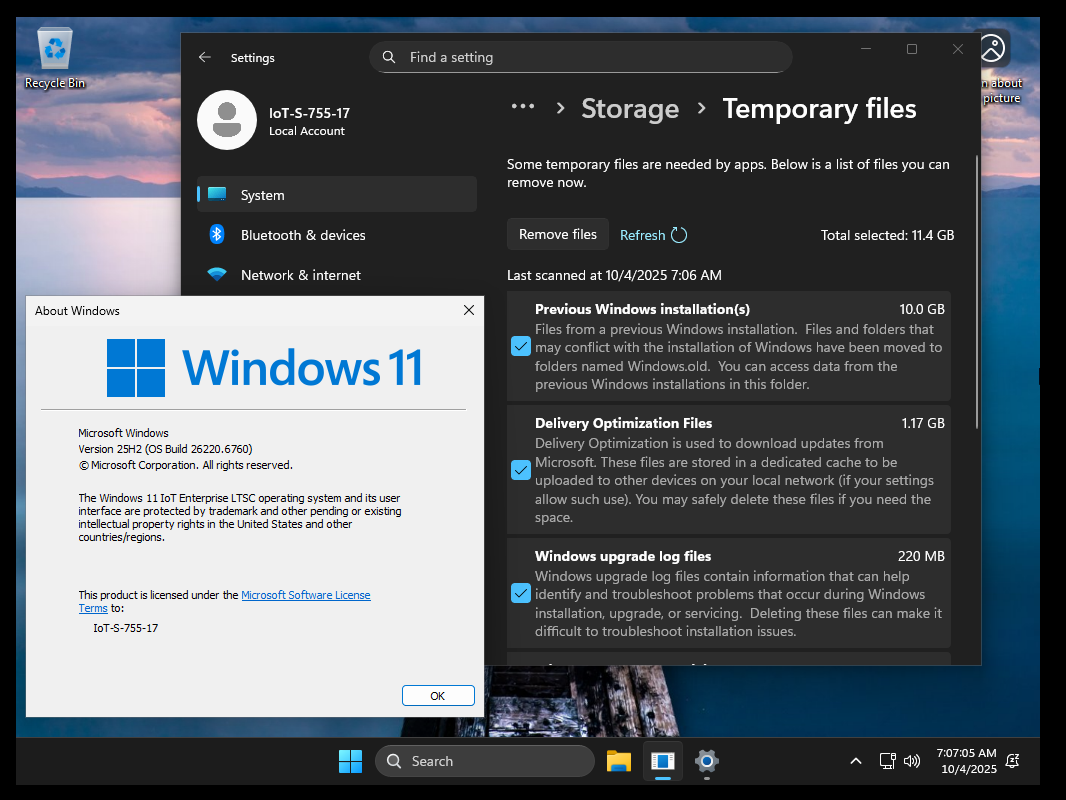Click the Bluetooth icon in sidebar
1066x800 pixels.
coord(217,234)
